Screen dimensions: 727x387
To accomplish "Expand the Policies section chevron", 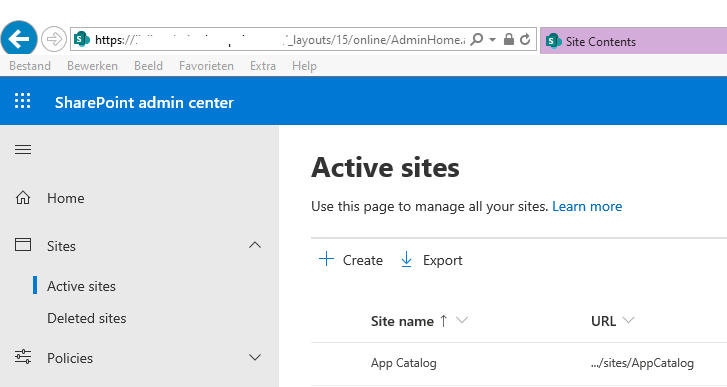I will click(255, 357).
